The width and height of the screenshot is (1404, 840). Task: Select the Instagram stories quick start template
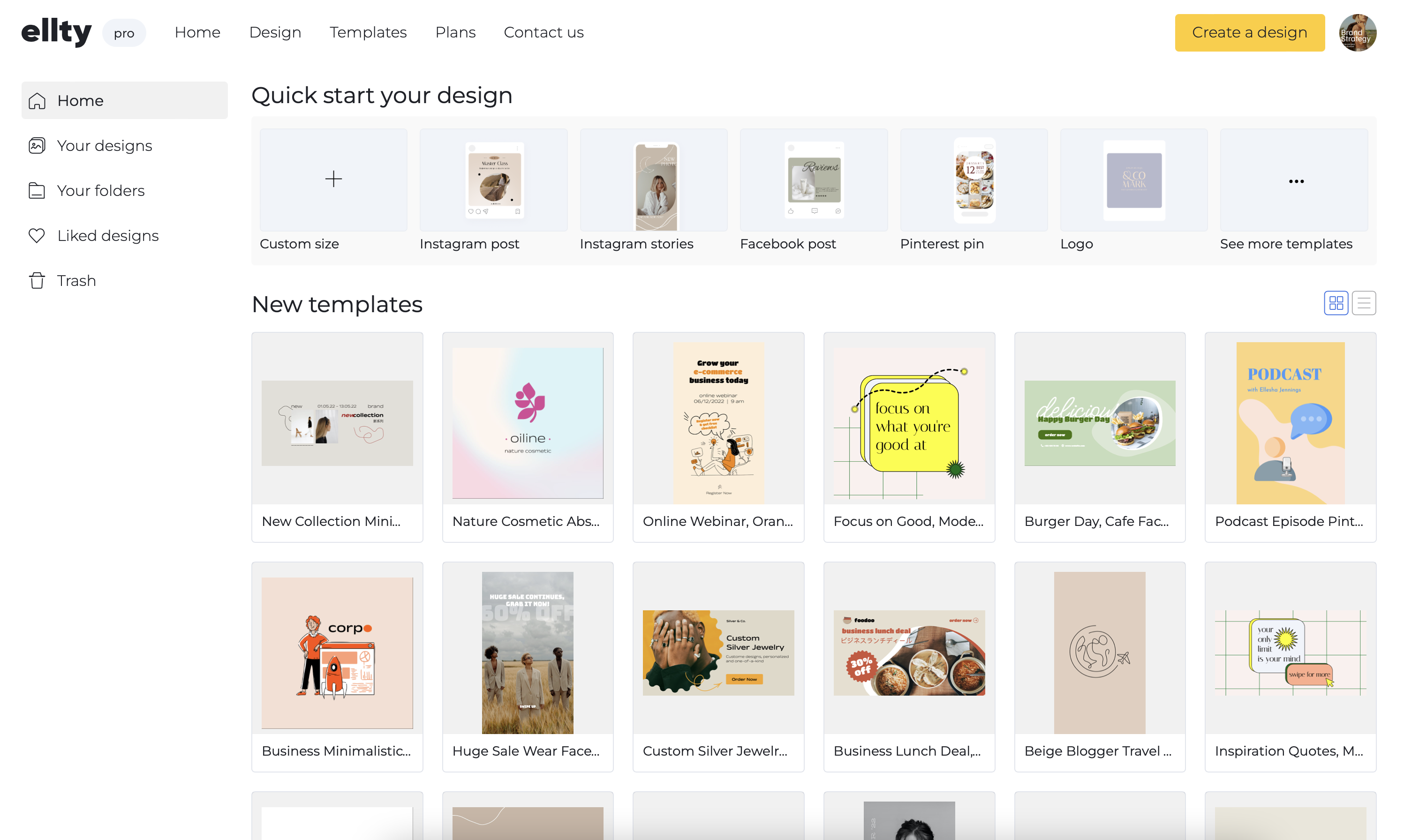click(654, 181)
